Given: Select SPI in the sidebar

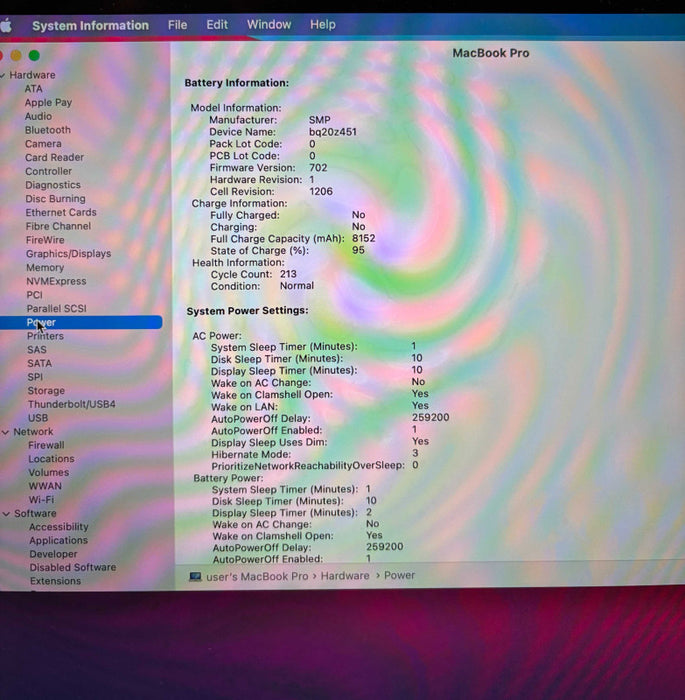Looking at the screenshot, I should (35, 377).
